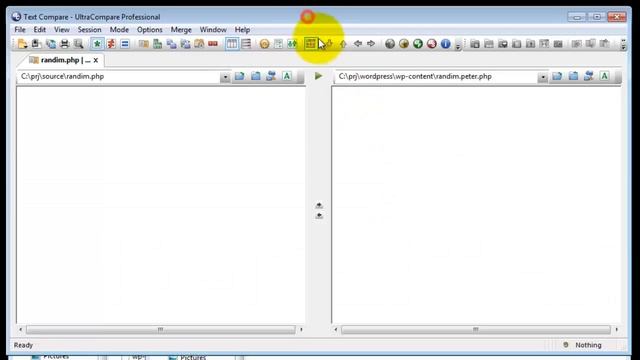The height and width of the screenshot is (360, 640).
Task: Click the Print icon in the toolbar
Action: [64, 44]
